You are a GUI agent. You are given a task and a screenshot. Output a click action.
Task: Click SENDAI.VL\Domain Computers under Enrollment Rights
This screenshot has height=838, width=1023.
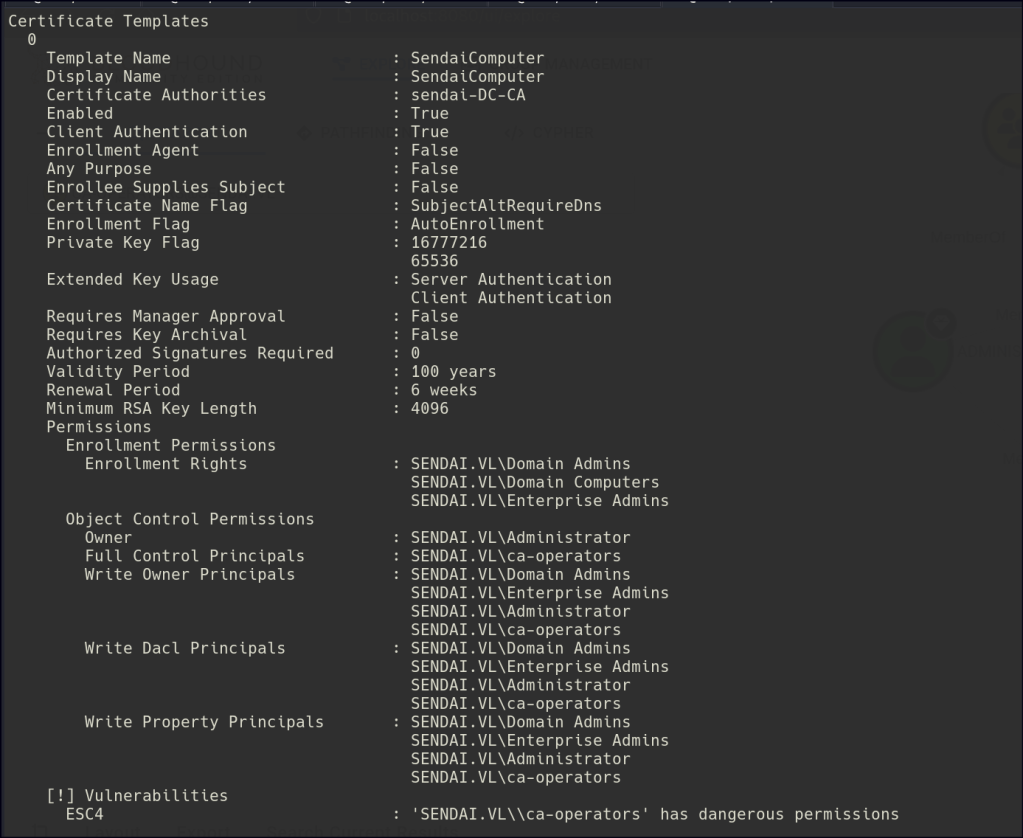(535, 482)
